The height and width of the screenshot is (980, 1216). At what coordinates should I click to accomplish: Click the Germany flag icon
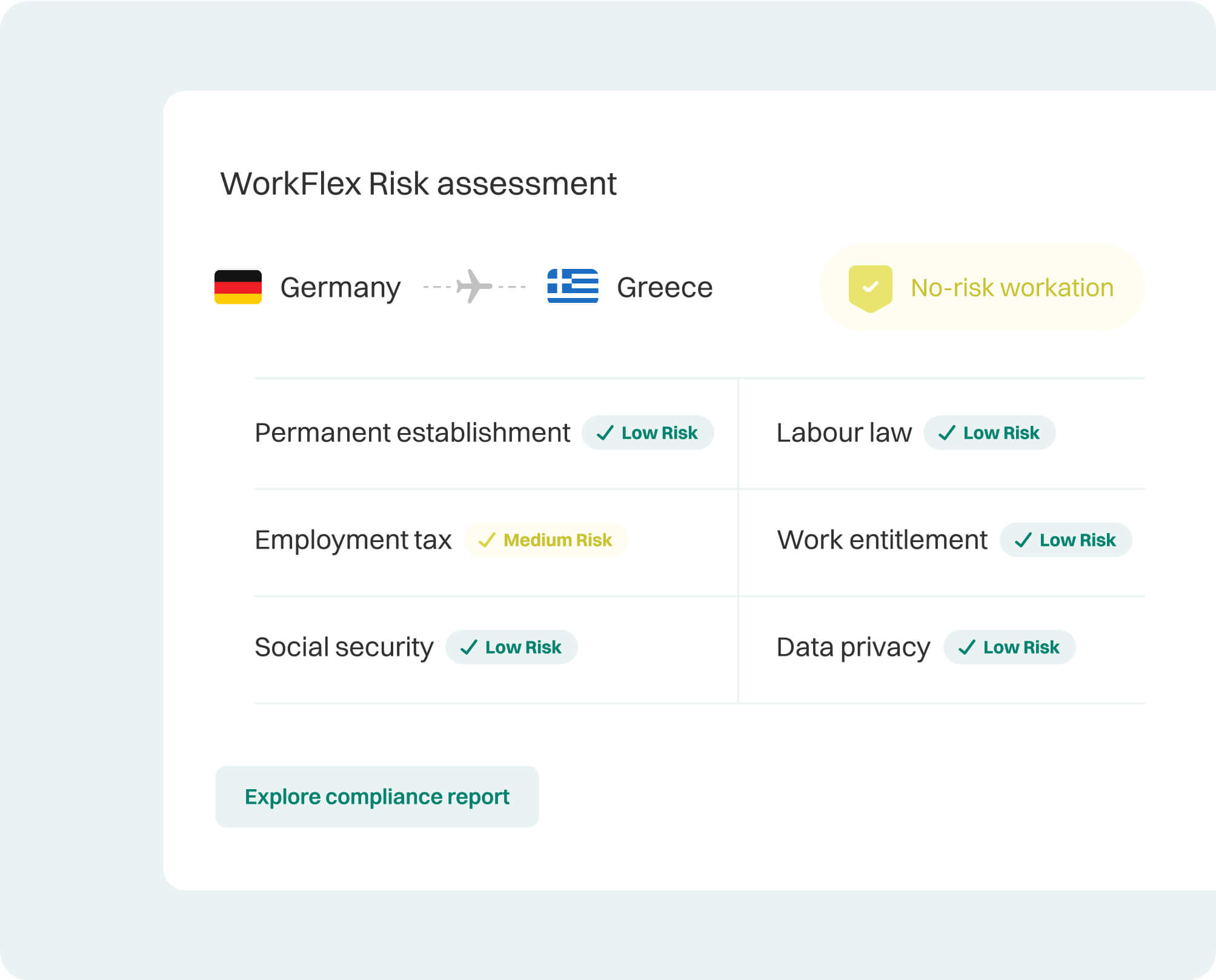point(238,288)
